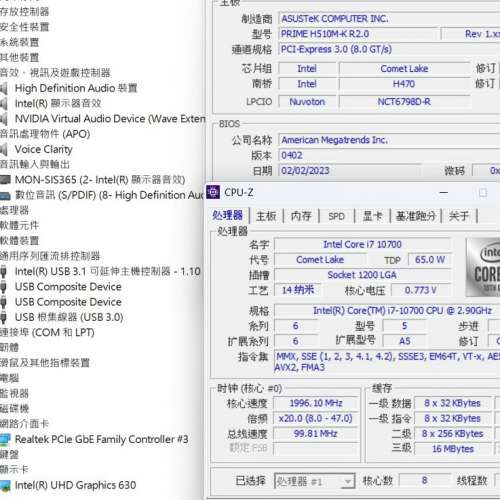Select Intel(R) UHD Graphics 630 entry
This screenshot has height=500, width=500.
tap(75, 485)
